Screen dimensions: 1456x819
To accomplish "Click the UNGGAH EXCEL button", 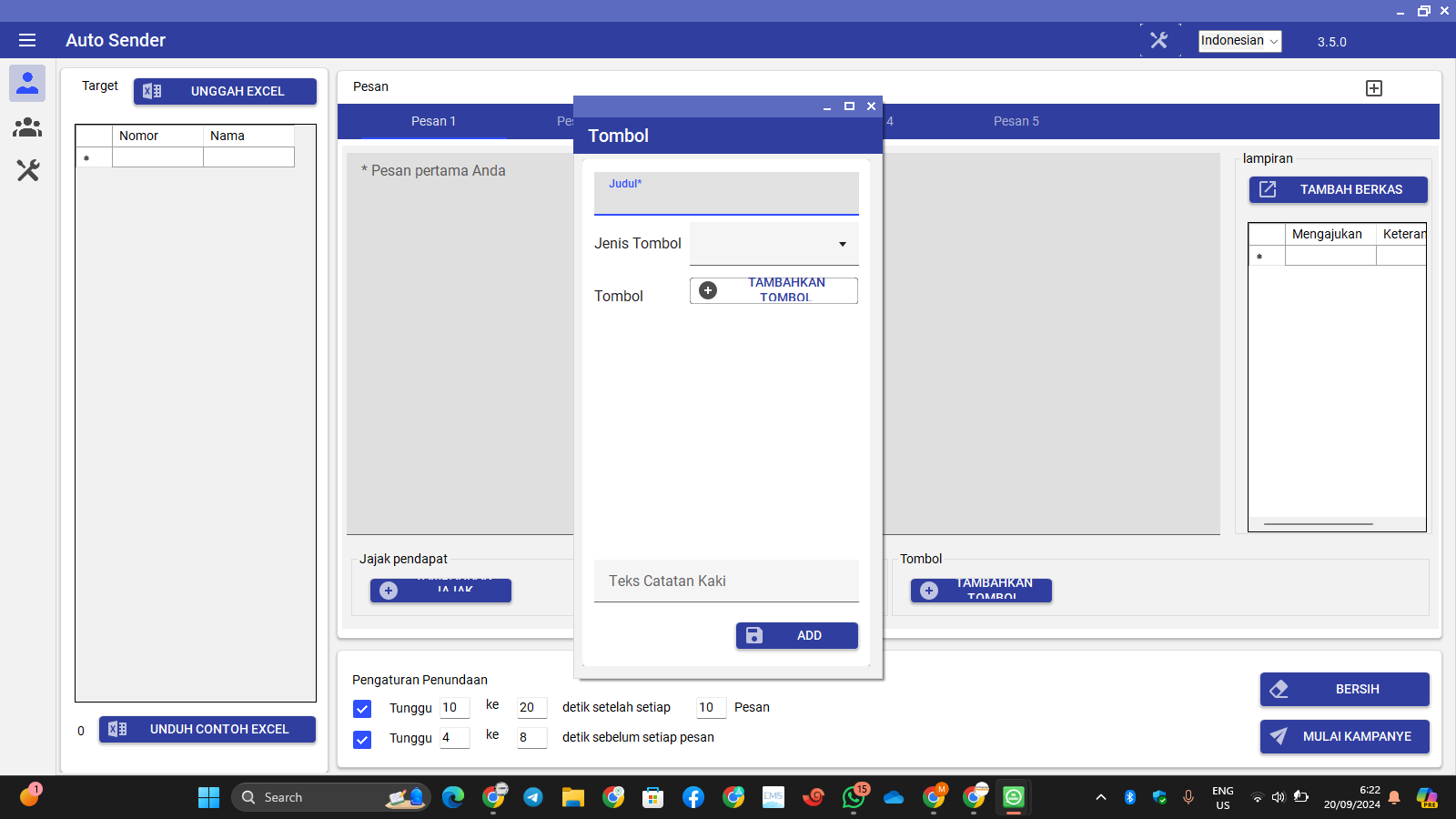I will tap(225, 91).
